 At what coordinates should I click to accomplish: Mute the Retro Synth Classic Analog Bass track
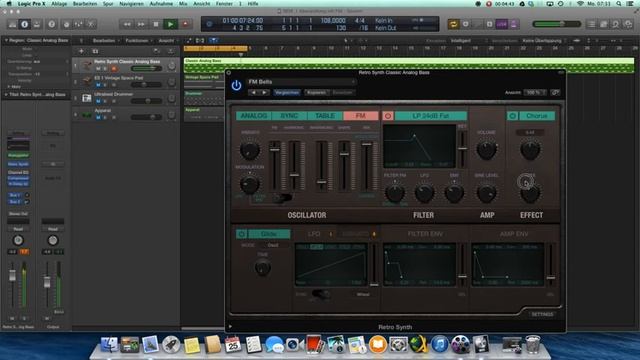tap(98, 69)
